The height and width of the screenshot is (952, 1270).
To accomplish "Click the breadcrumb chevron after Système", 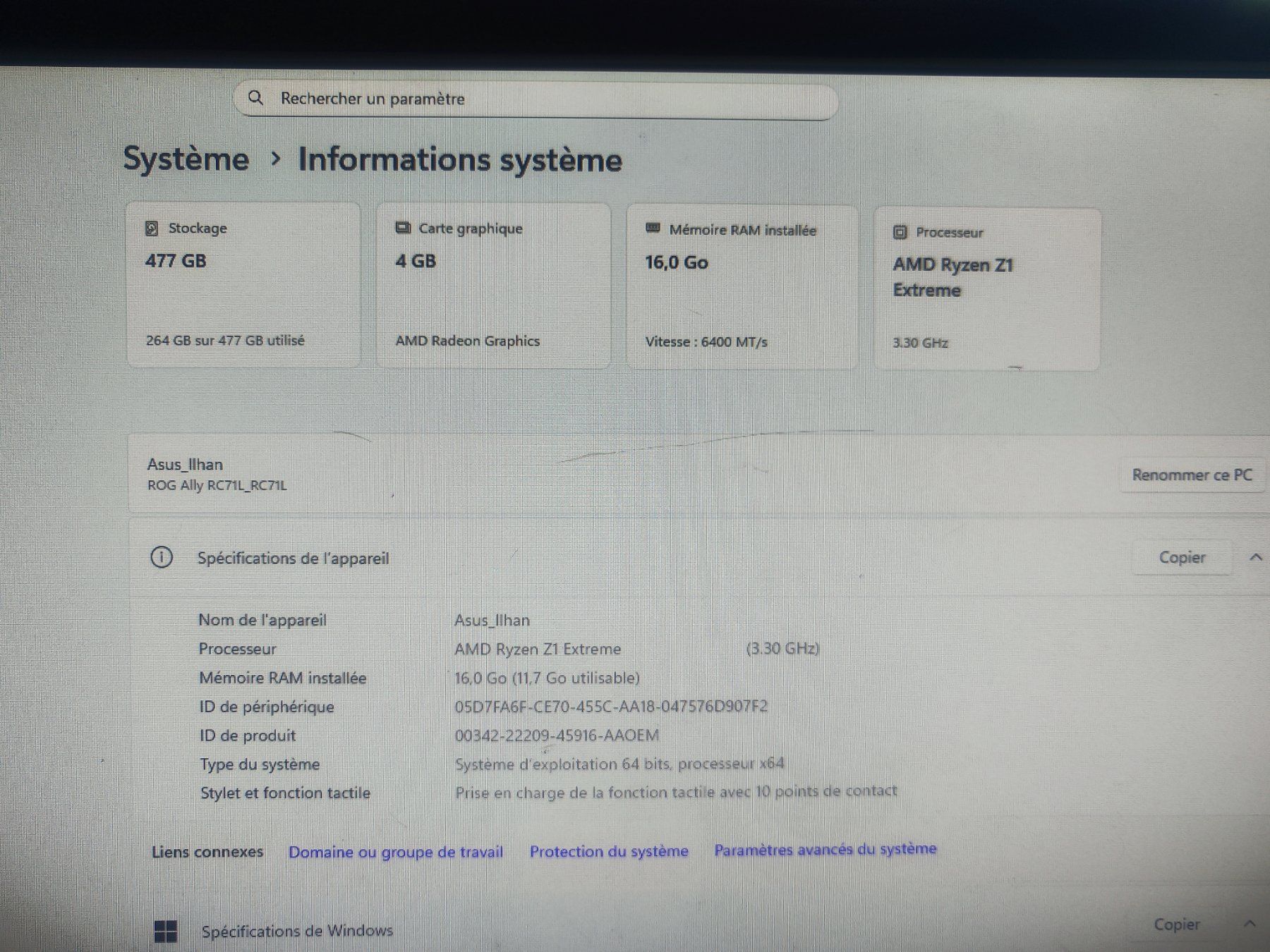I will point(276,159).
